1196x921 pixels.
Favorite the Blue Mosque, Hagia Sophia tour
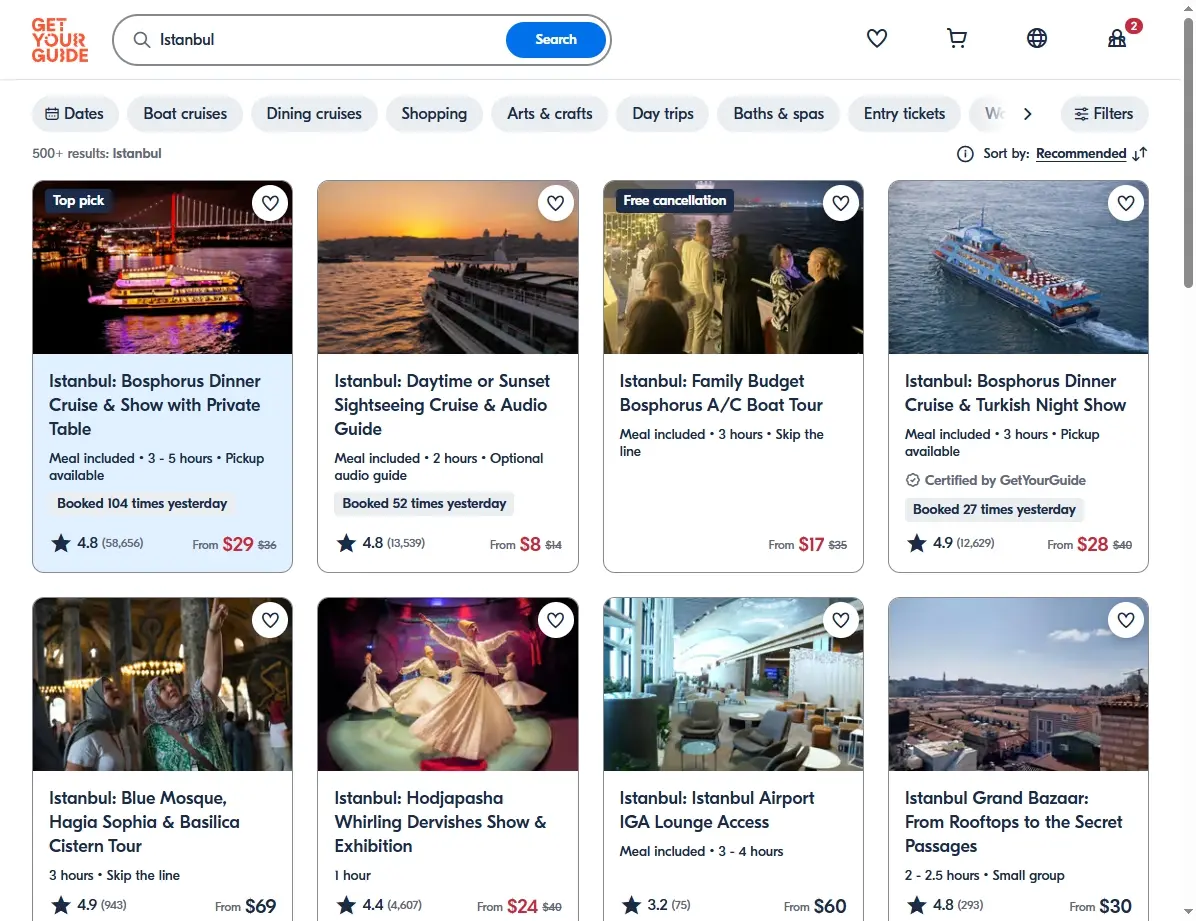point(270,620)
